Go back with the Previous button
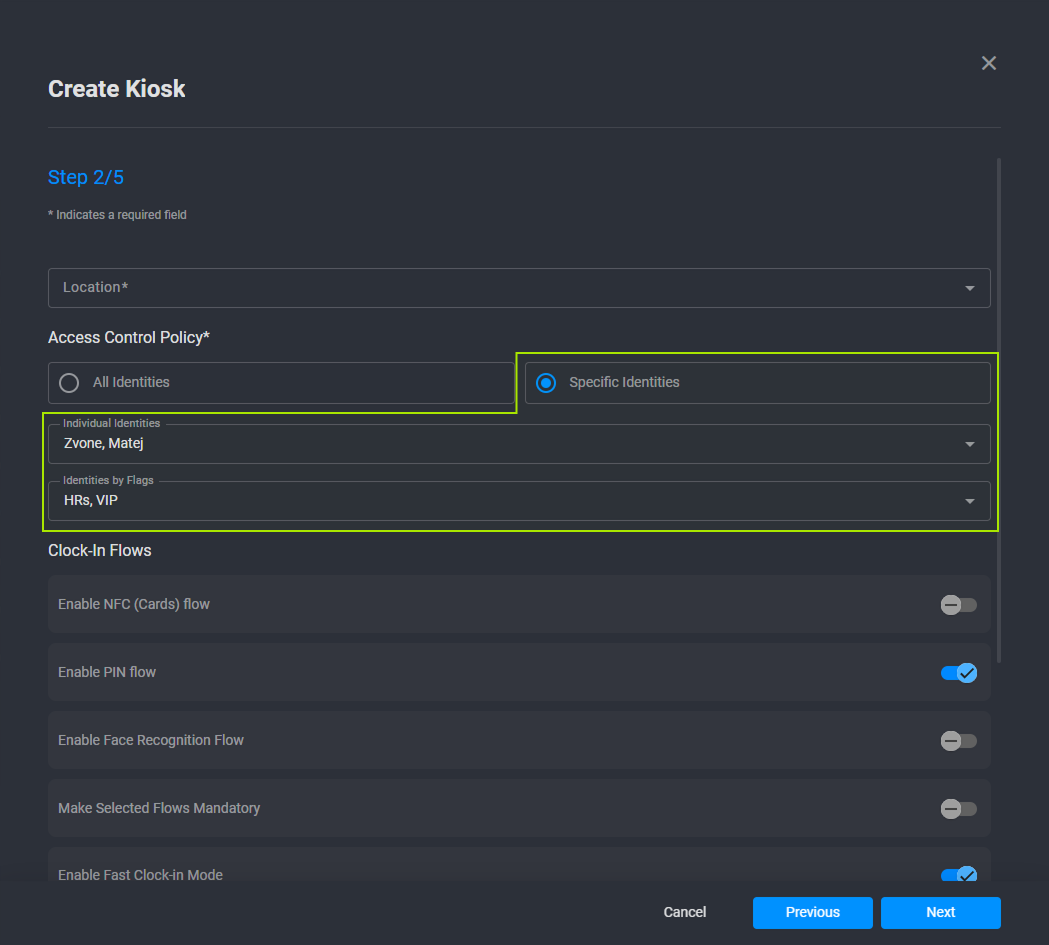Viewport: 1049px width, 945px height. click(812, 912)
